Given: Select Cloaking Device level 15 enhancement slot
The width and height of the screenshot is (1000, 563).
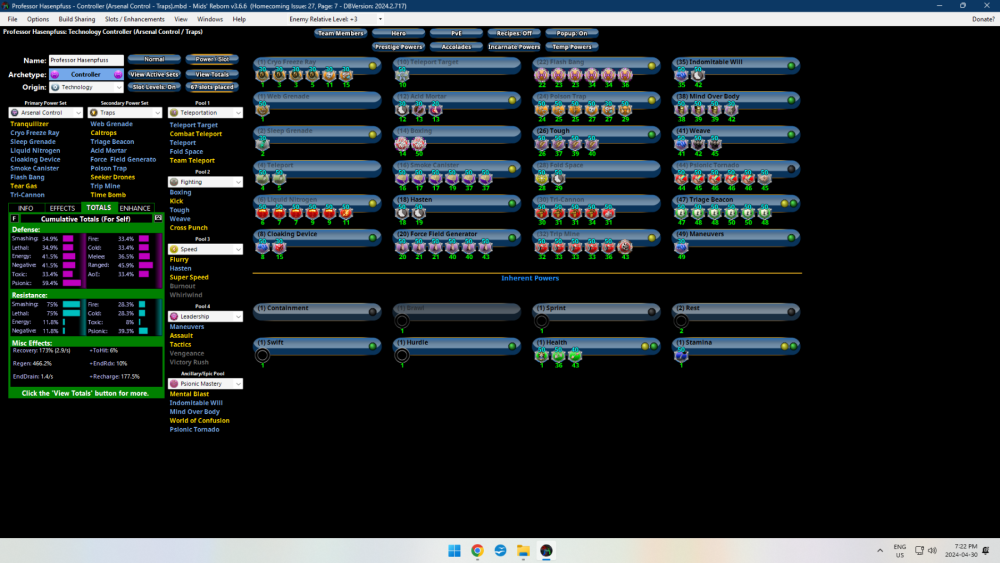Looking at the screenshot, I should [x=279, y=247].
